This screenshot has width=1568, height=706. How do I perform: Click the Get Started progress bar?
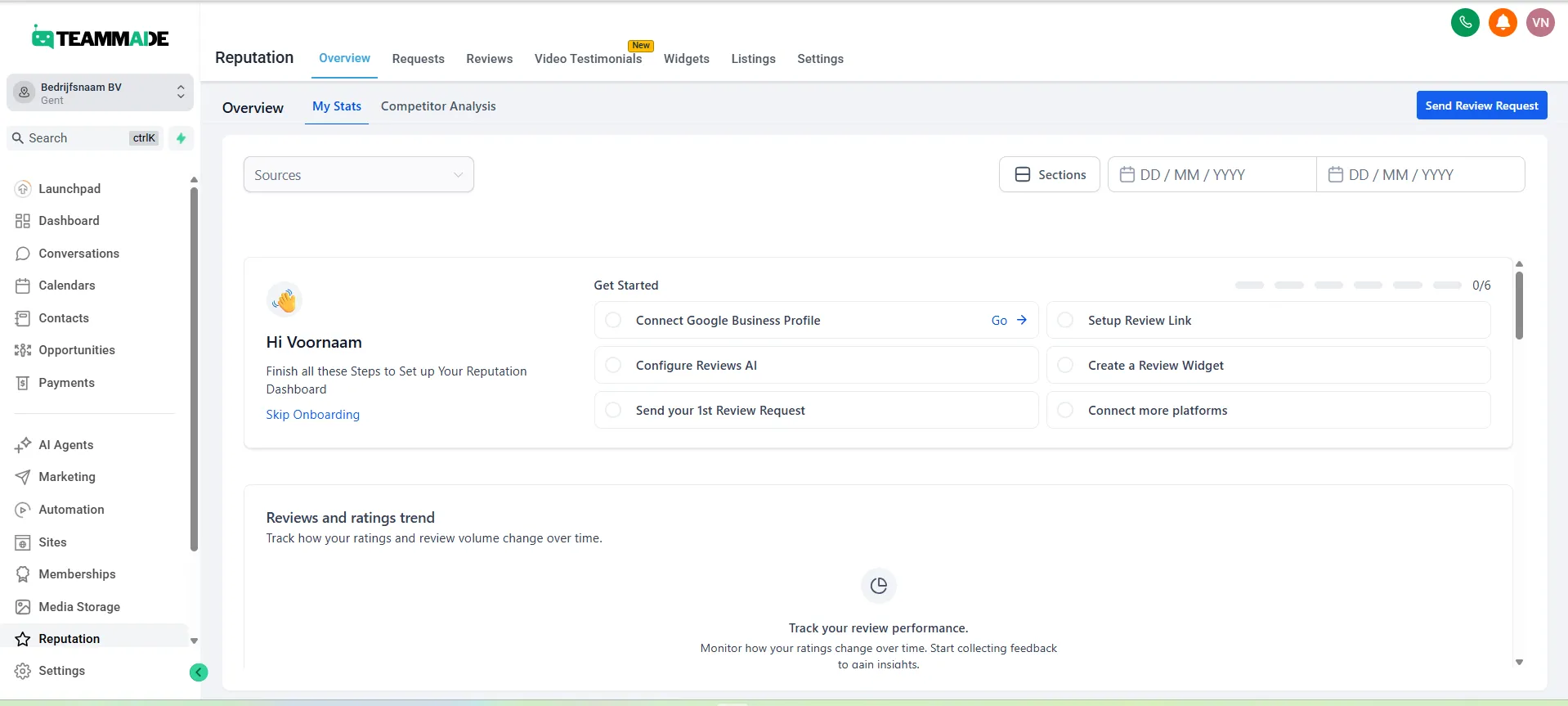[1348, 286]
